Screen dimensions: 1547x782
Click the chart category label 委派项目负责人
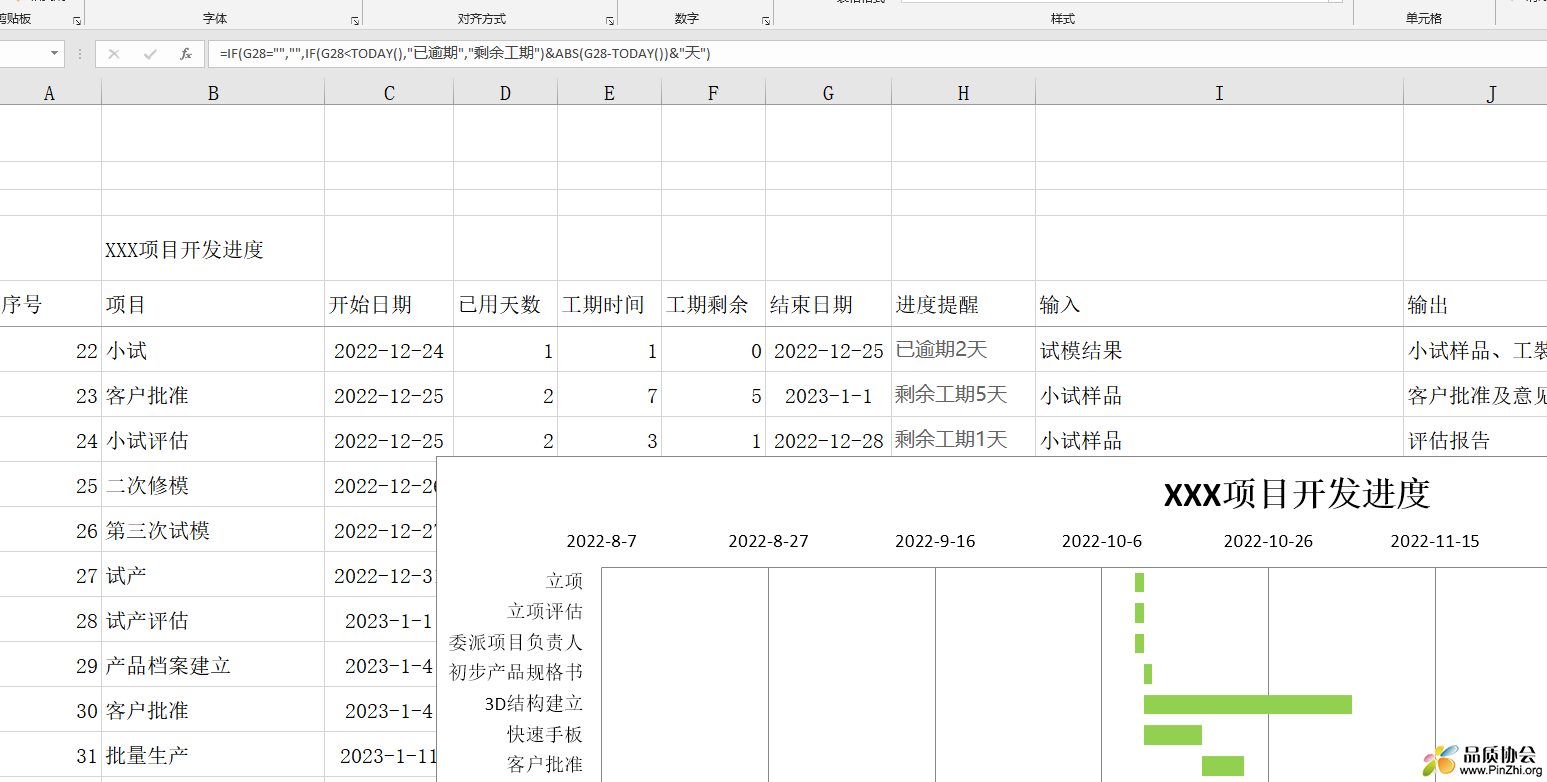click(515, 642)
